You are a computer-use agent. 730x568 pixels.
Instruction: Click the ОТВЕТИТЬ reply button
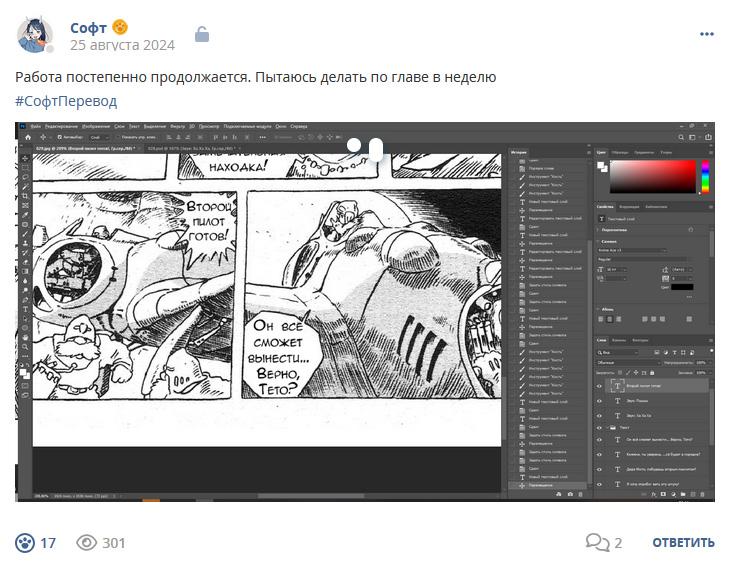(x=683, y=543)
